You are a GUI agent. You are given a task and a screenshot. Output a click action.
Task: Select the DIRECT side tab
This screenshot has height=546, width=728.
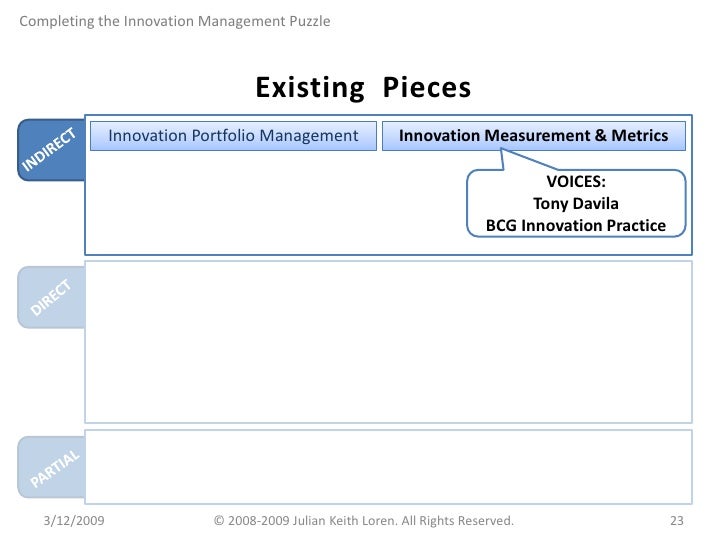coord(51,298)
